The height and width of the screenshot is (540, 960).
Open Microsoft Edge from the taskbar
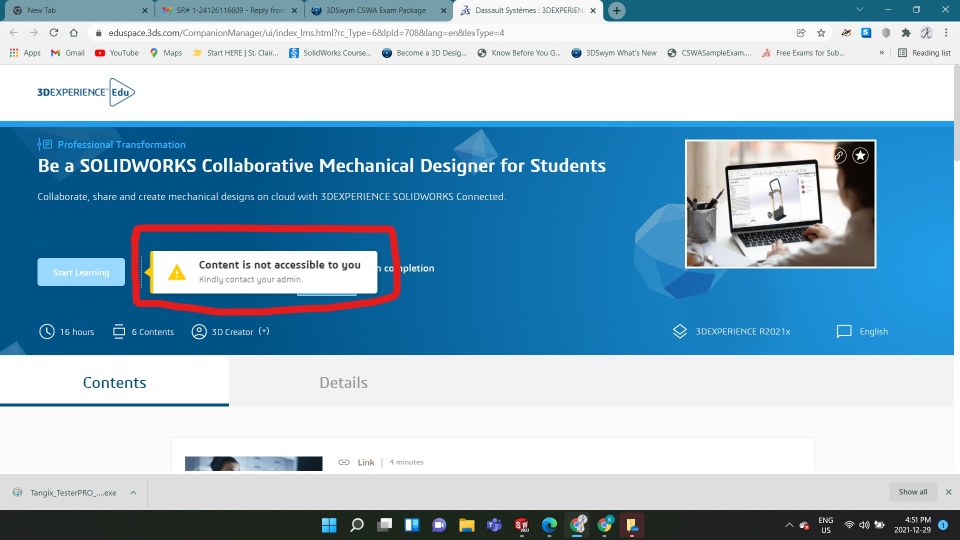point(549,525)
